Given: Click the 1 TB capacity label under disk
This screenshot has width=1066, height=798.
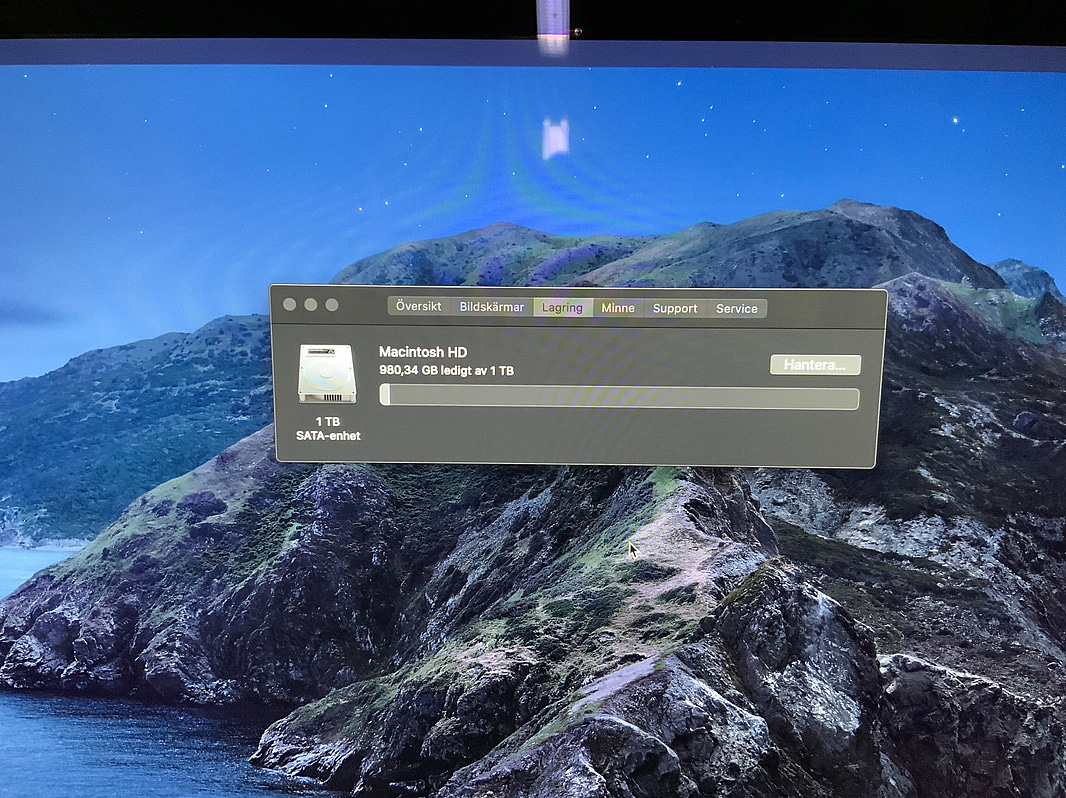Looking at the screenshot, I should [x=327, y=422].
